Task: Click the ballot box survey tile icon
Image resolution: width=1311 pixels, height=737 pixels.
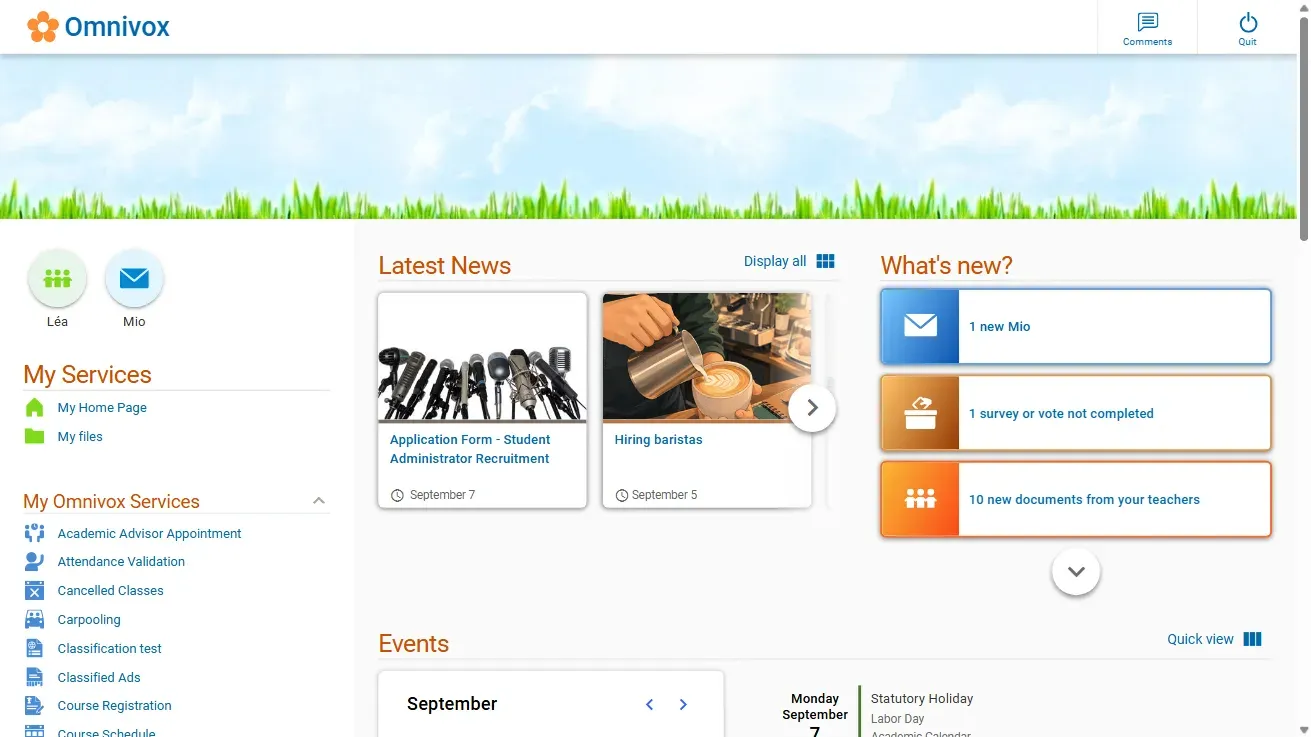Action: pos(920,413)
